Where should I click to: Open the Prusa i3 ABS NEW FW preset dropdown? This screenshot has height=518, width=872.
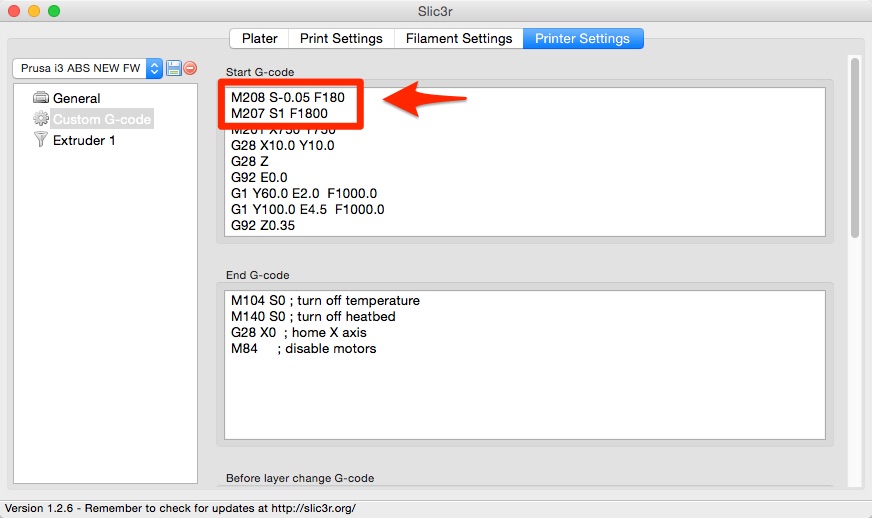point(87,68)
